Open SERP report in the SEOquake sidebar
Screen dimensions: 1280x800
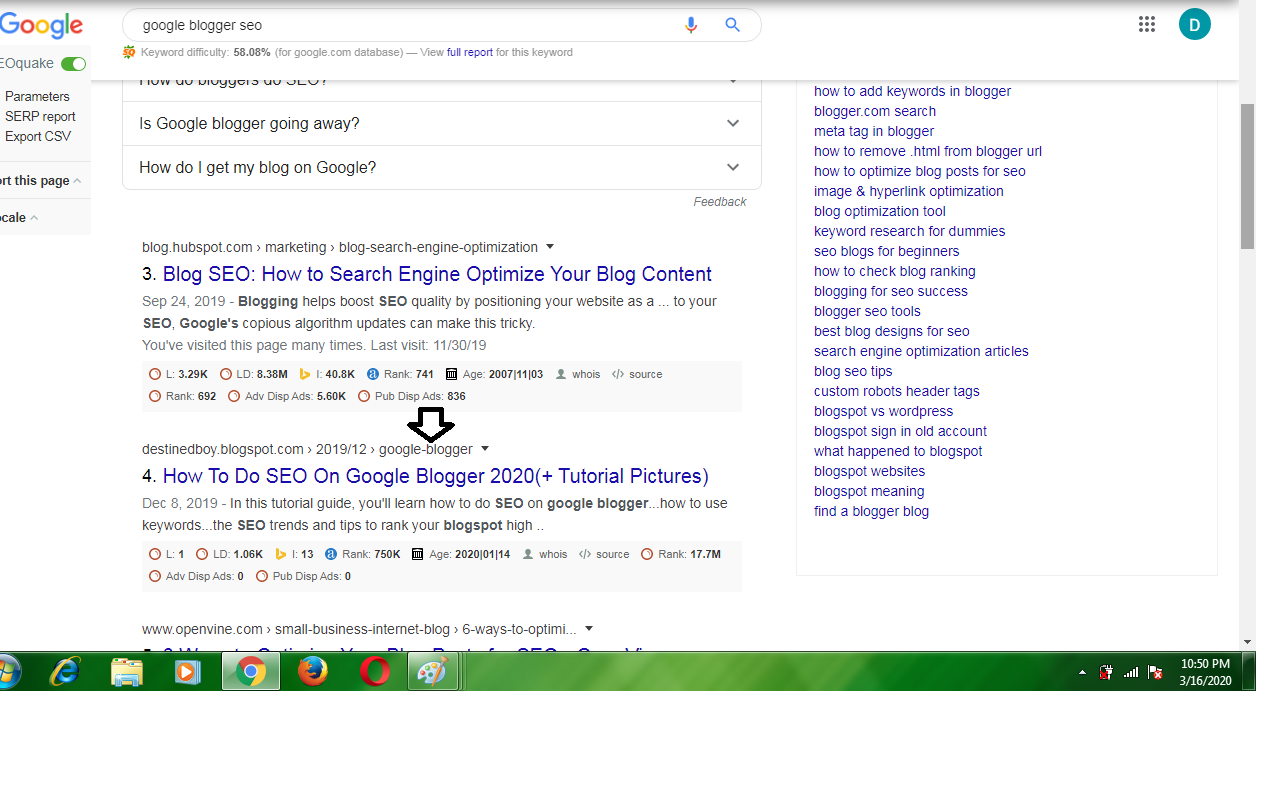coord(40,117)
